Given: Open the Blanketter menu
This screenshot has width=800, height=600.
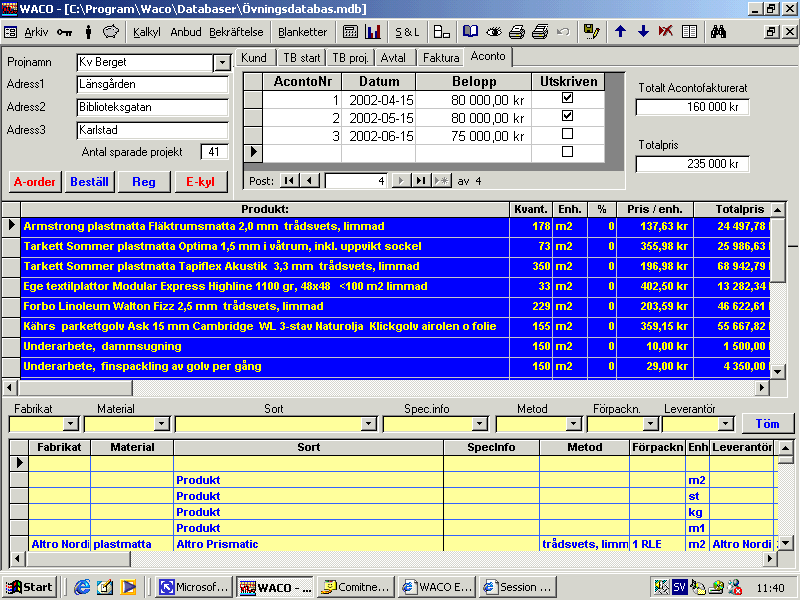Looking at the screenshot, I should coord(303,32).
